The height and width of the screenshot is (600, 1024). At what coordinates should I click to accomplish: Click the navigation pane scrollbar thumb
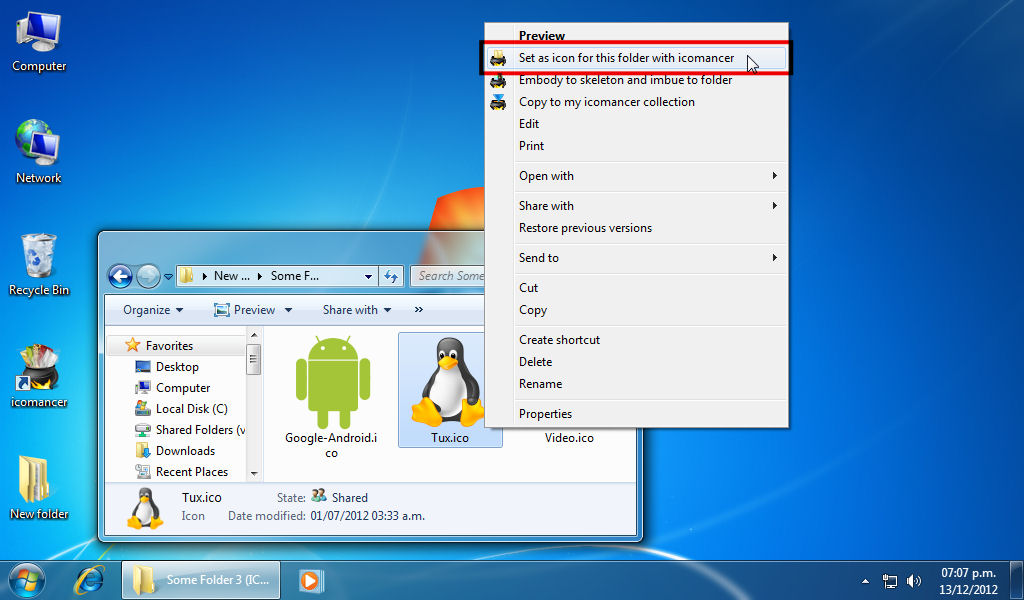pyautogui.click(x=254, y=359)
